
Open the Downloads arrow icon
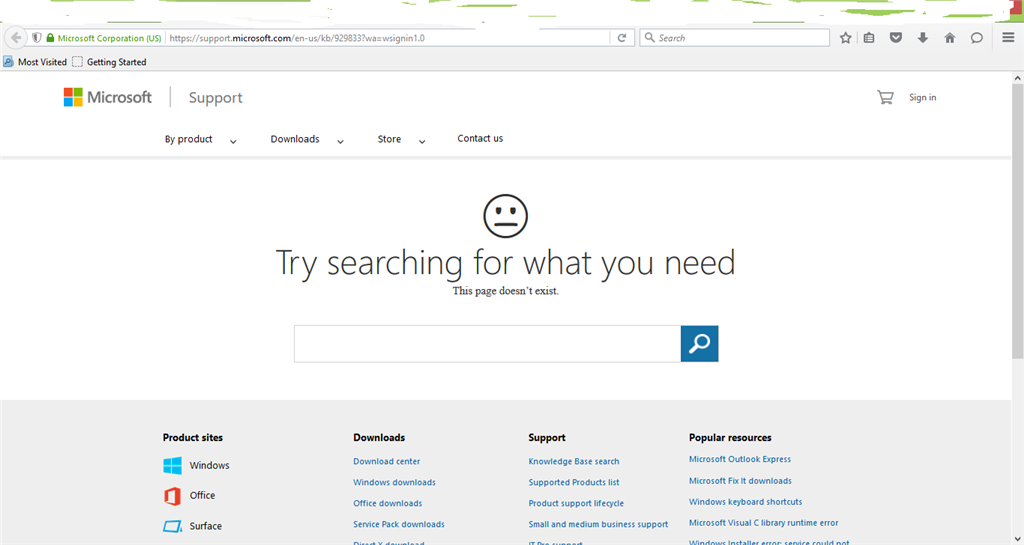coord(923,38)
